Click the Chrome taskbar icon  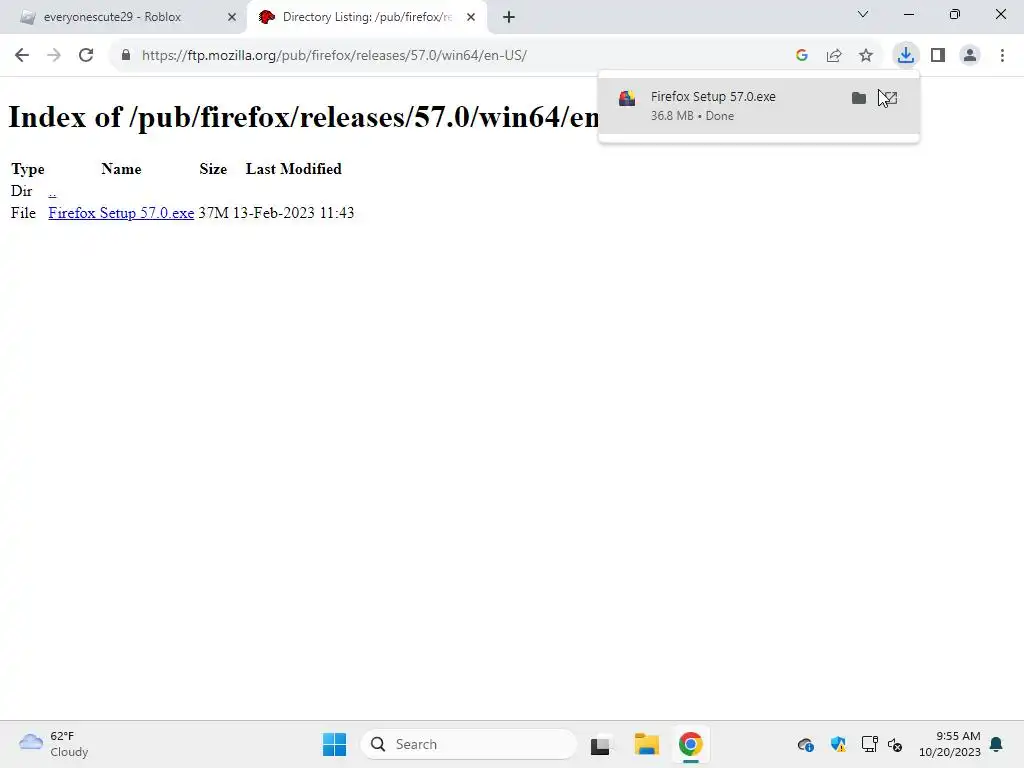click(x=690, y=744)
